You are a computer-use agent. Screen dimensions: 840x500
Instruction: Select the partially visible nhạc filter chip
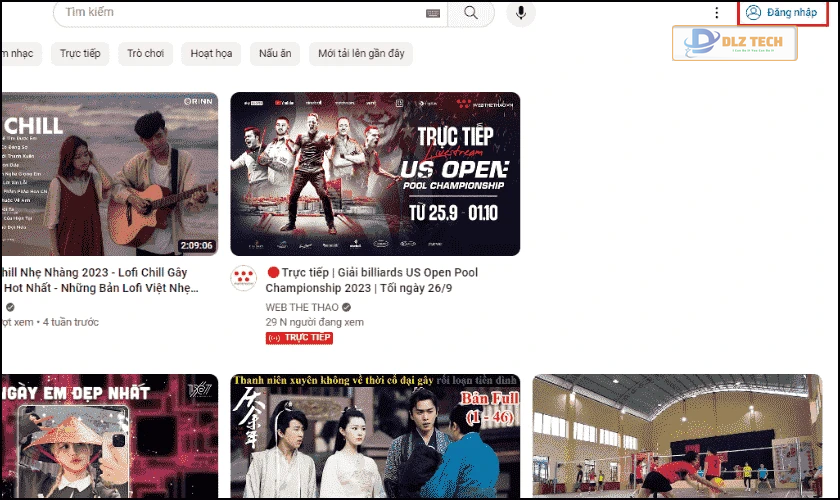[20, 54]
